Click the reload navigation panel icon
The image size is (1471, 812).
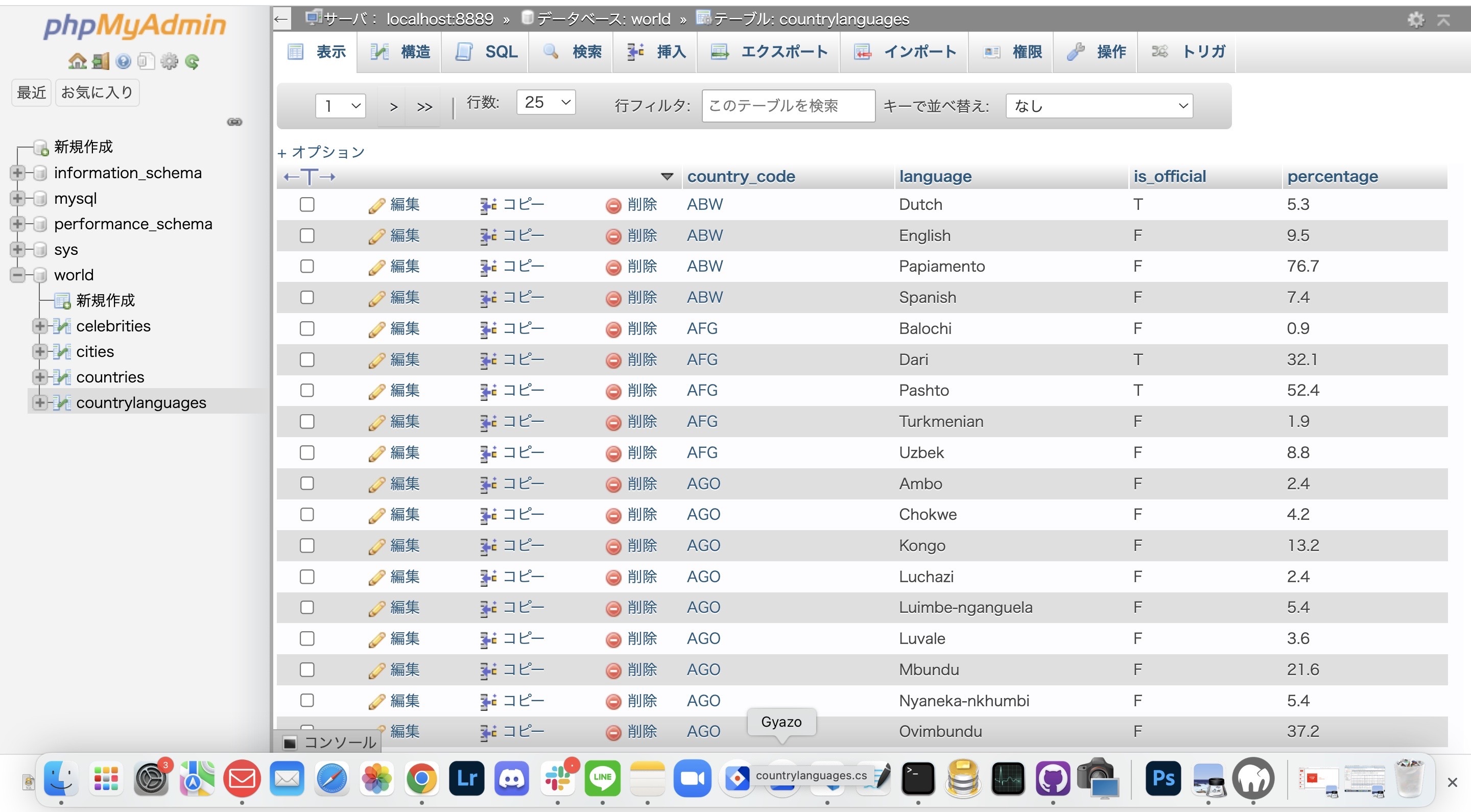(x=193, y=61)
